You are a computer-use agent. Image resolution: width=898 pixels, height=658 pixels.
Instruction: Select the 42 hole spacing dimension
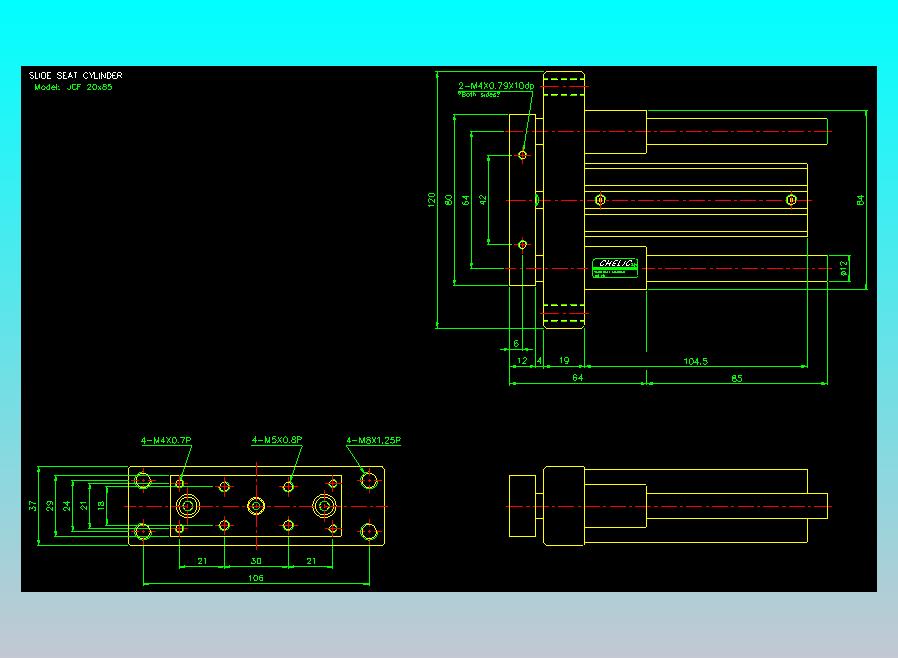[x=483, y=200]
